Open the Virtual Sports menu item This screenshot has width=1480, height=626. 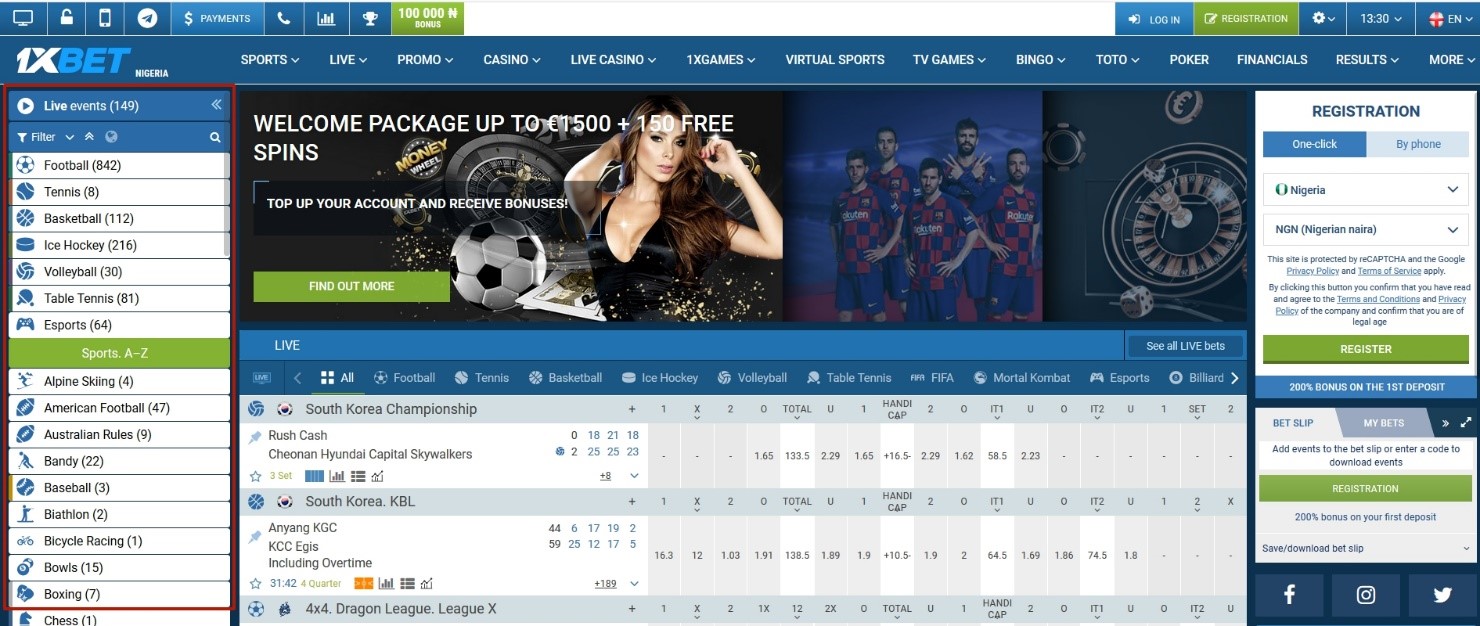(x=835, y=59)
